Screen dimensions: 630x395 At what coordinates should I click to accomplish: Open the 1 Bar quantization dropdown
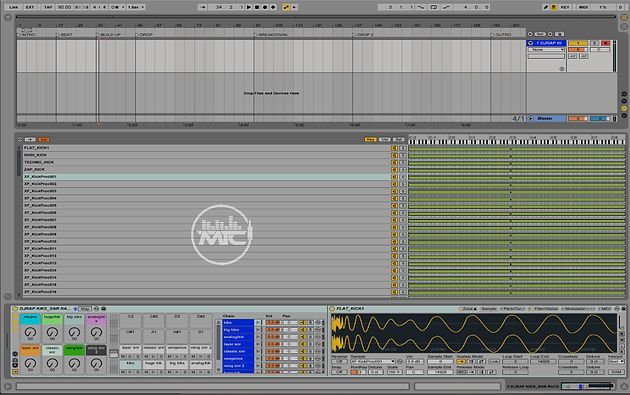click(135, 7)
